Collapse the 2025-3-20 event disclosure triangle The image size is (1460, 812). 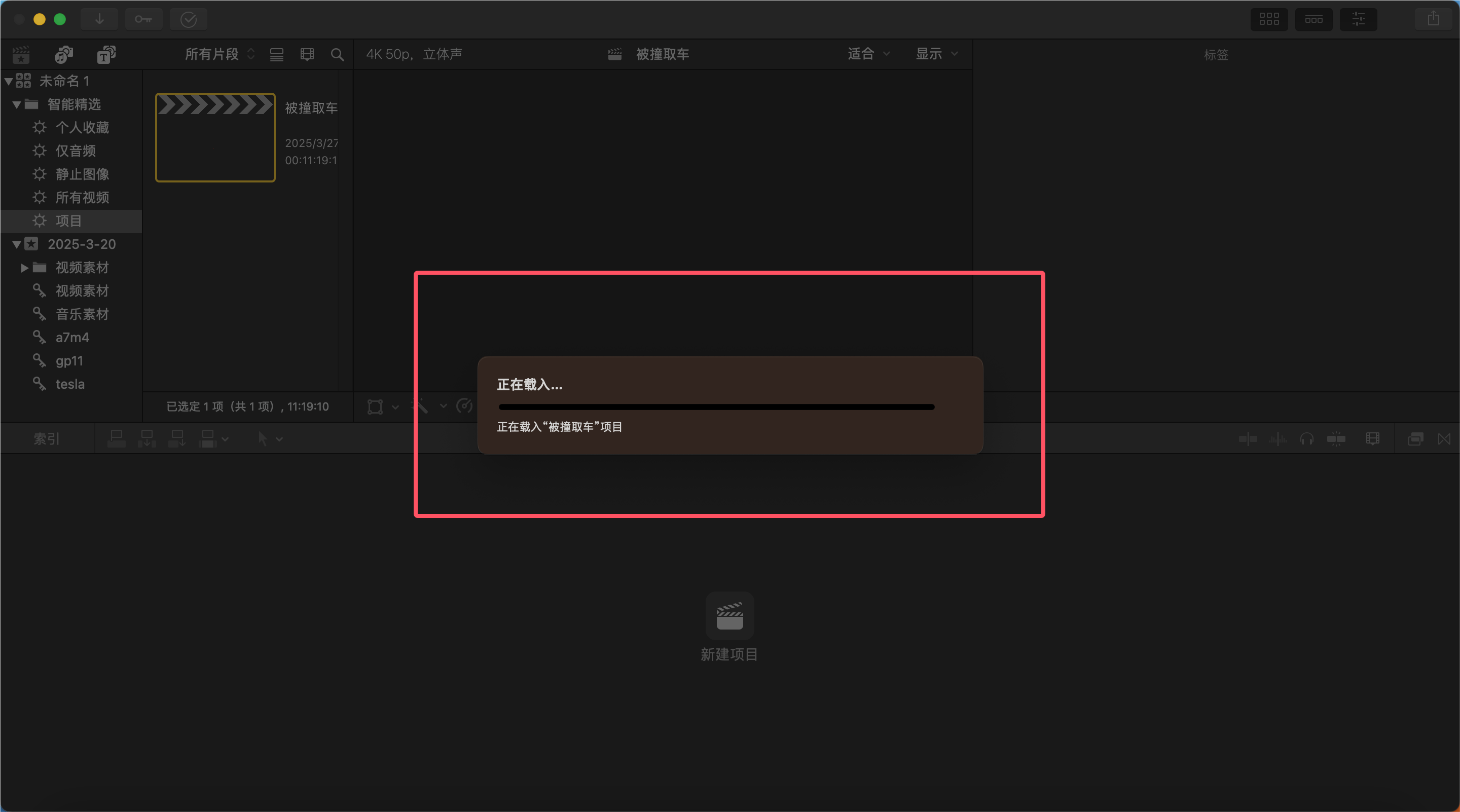pyautogui.click(x=16, y=244)
